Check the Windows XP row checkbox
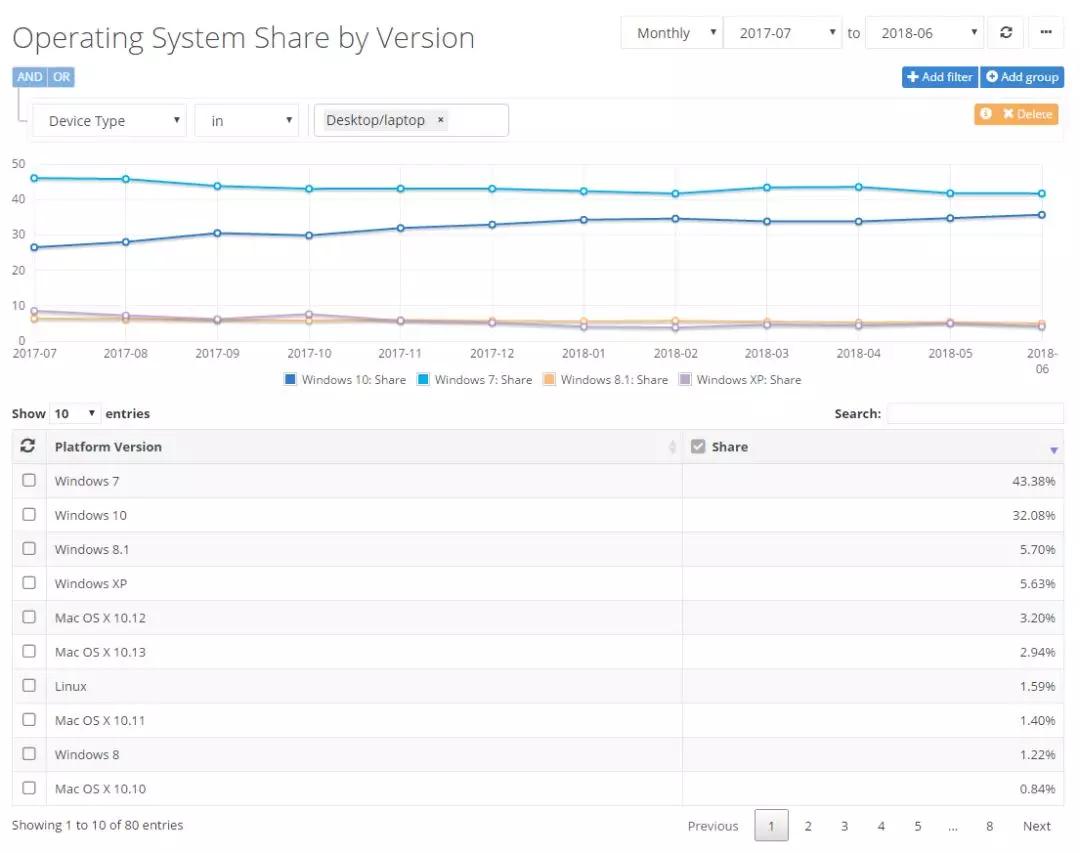Image resolution: width=1080 pixels, height=853 pixels. point(29,583)
